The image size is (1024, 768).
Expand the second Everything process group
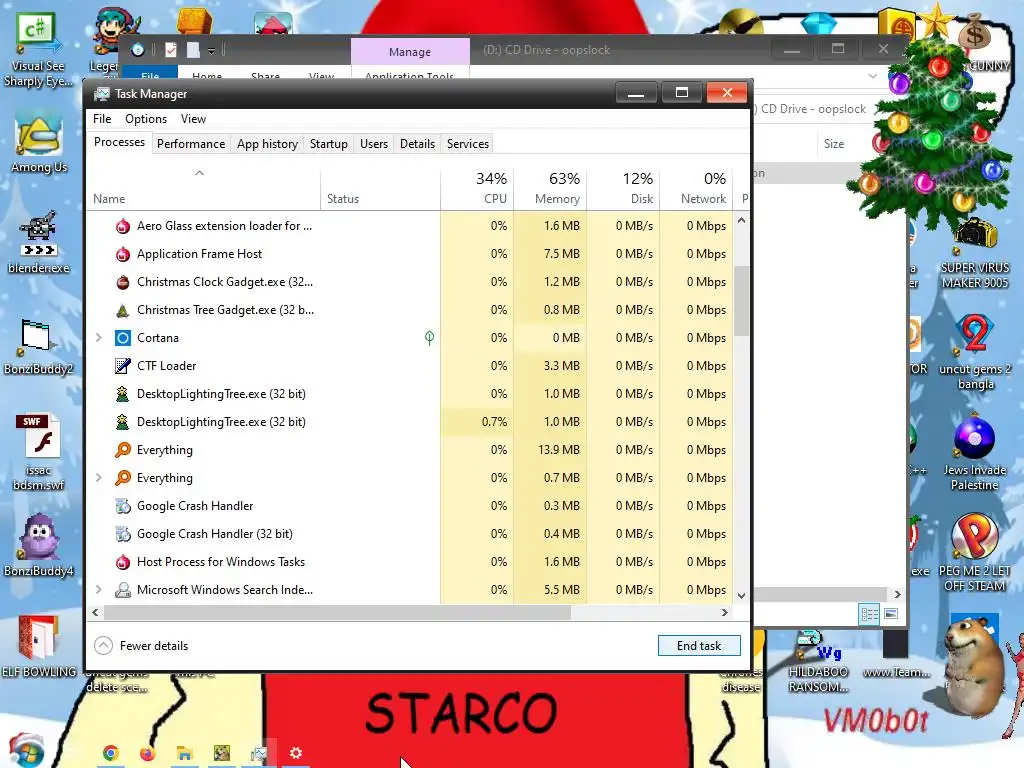pos(99,478)
